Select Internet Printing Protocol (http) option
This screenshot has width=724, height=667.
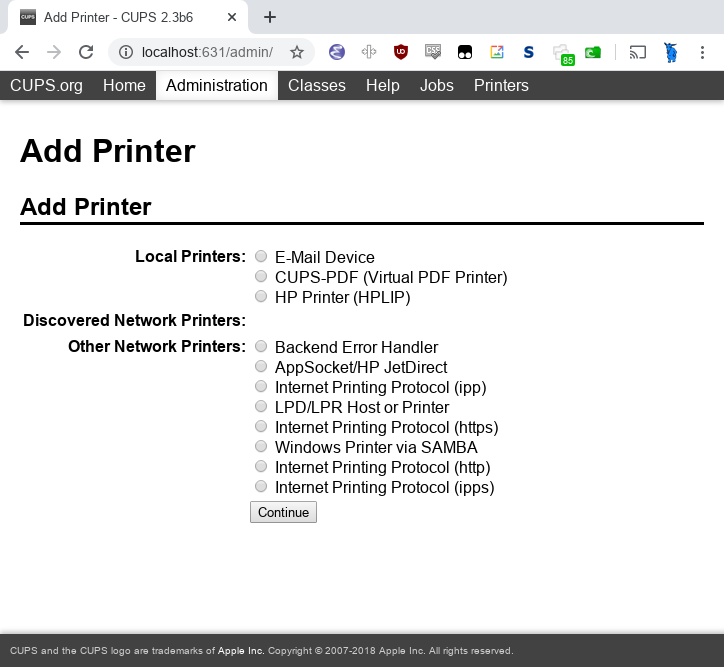(261, 466)
